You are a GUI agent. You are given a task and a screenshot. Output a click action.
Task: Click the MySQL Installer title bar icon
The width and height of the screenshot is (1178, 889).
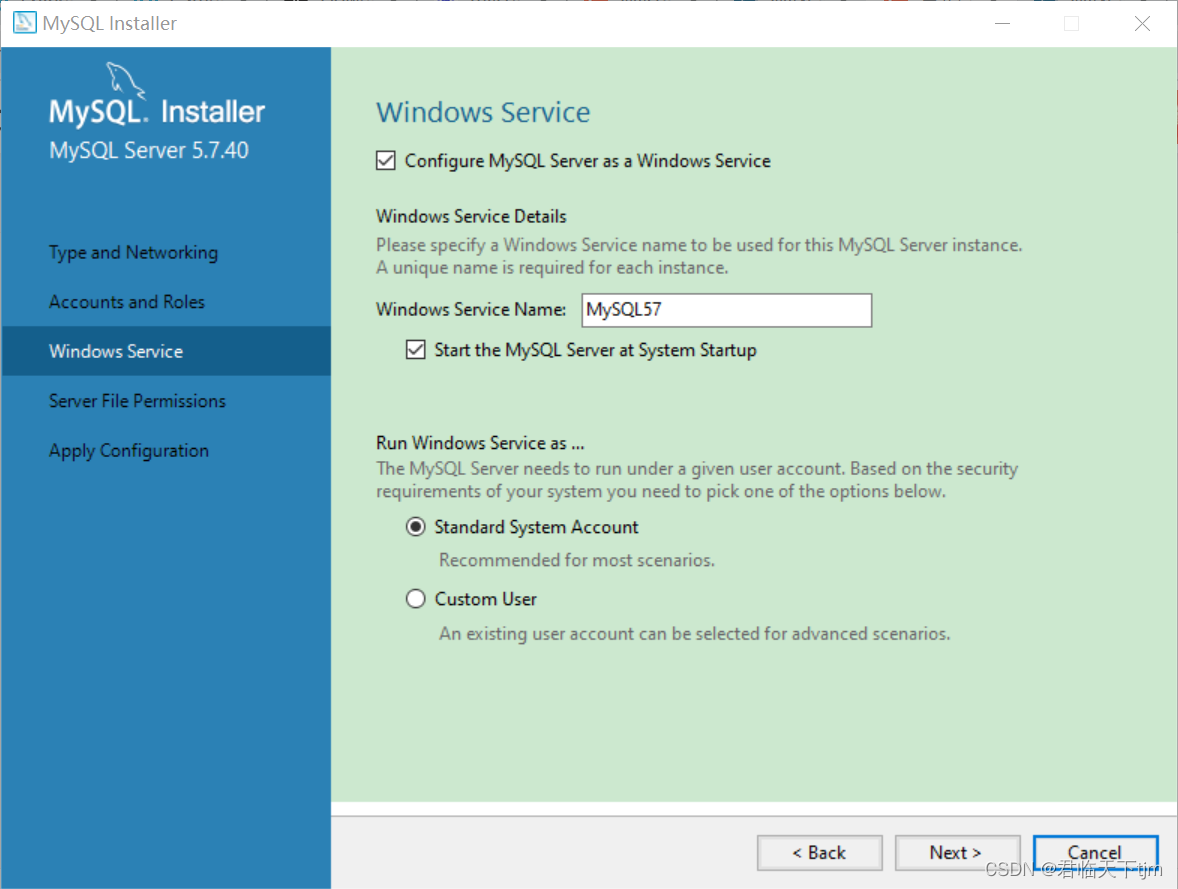[x=24, y=23]
